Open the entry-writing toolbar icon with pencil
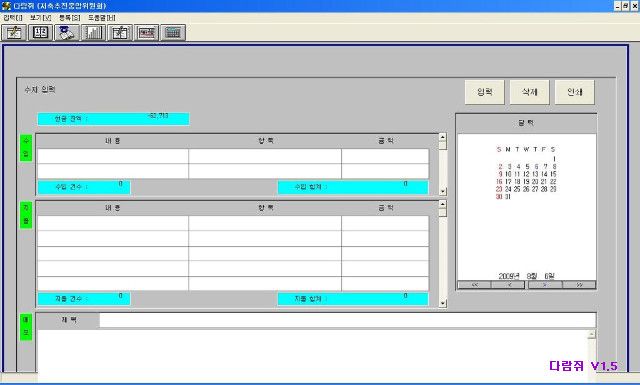 coord(14,33)
